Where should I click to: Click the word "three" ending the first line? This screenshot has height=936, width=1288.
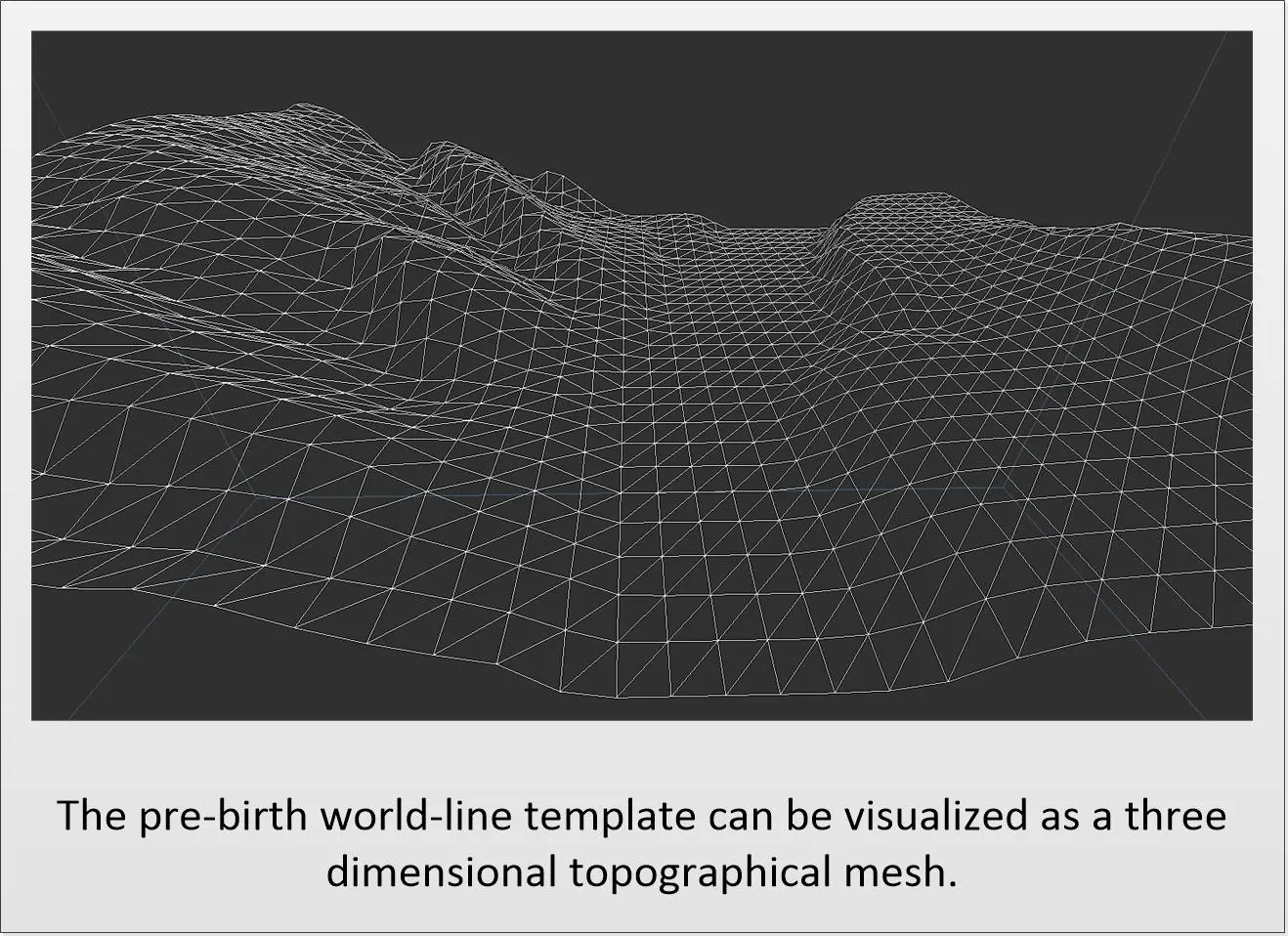[x=1176, y=816]
